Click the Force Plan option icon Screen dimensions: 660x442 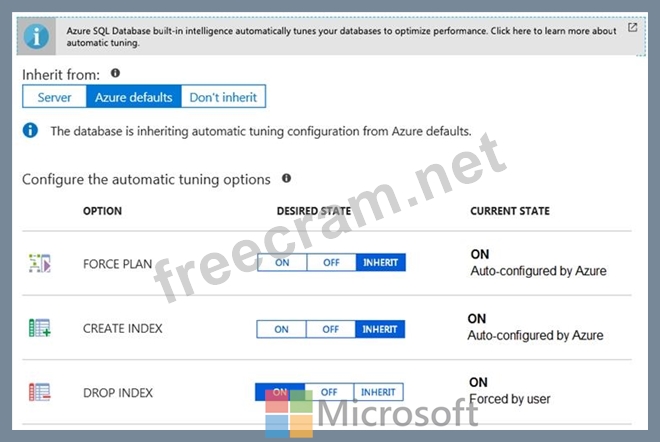coord(40,264)
